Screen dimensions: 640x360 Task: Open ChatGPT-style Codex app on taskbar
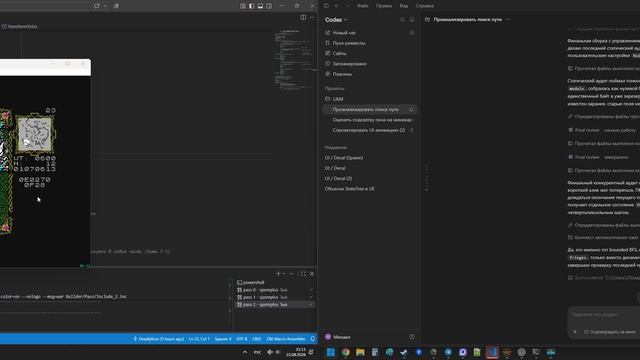pyautogui.click(x=521, y=352)
